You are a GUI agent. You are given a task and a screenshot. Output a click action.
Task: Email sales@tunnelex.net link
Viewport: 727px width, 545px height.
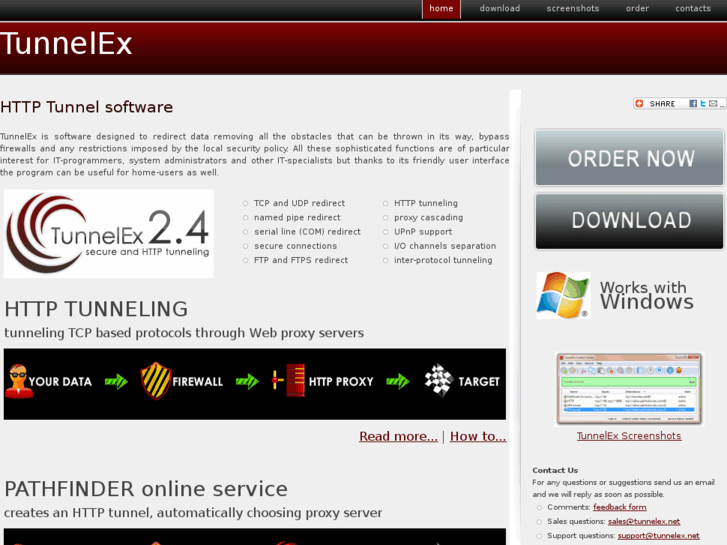tap(644, 522)
